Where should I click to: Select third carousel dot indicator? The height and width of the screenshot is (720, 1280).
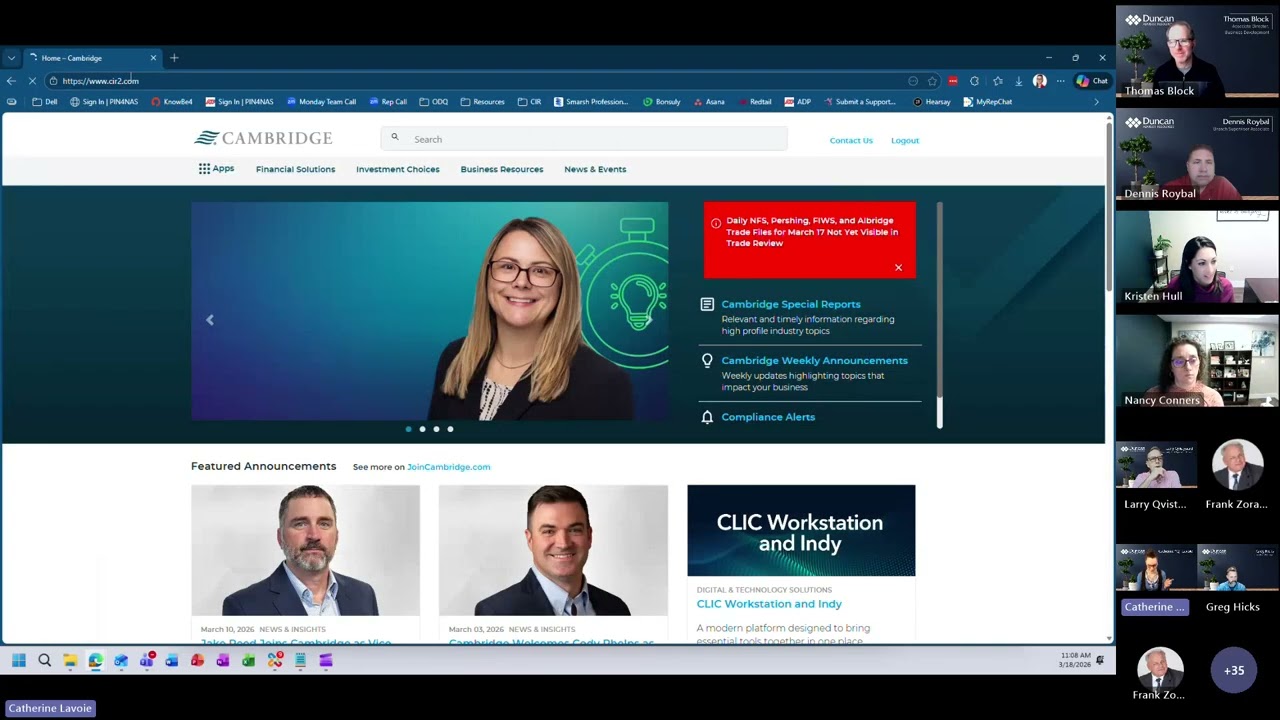tap(436, 429)
